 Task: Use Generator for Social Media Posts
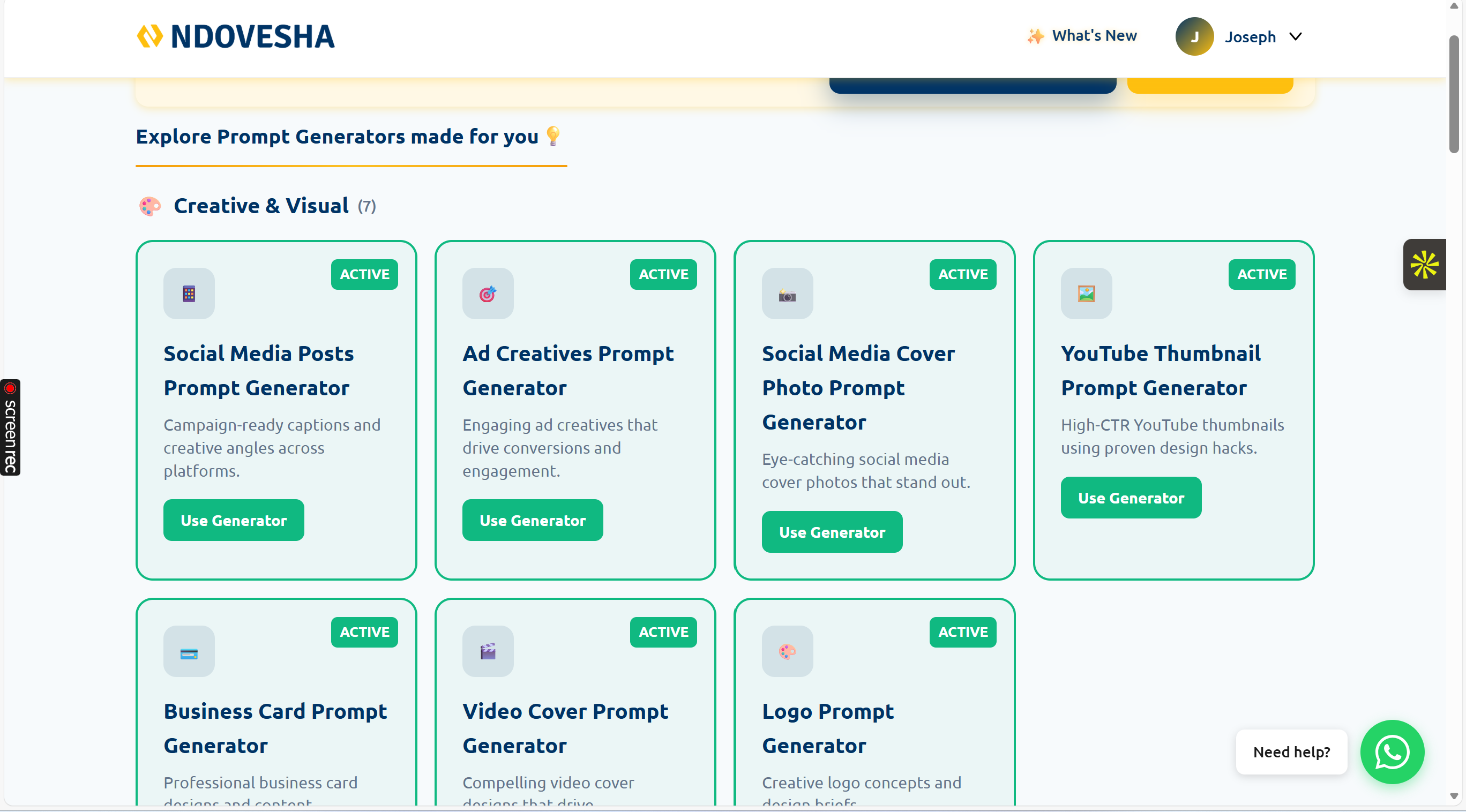tap(233, 520)
